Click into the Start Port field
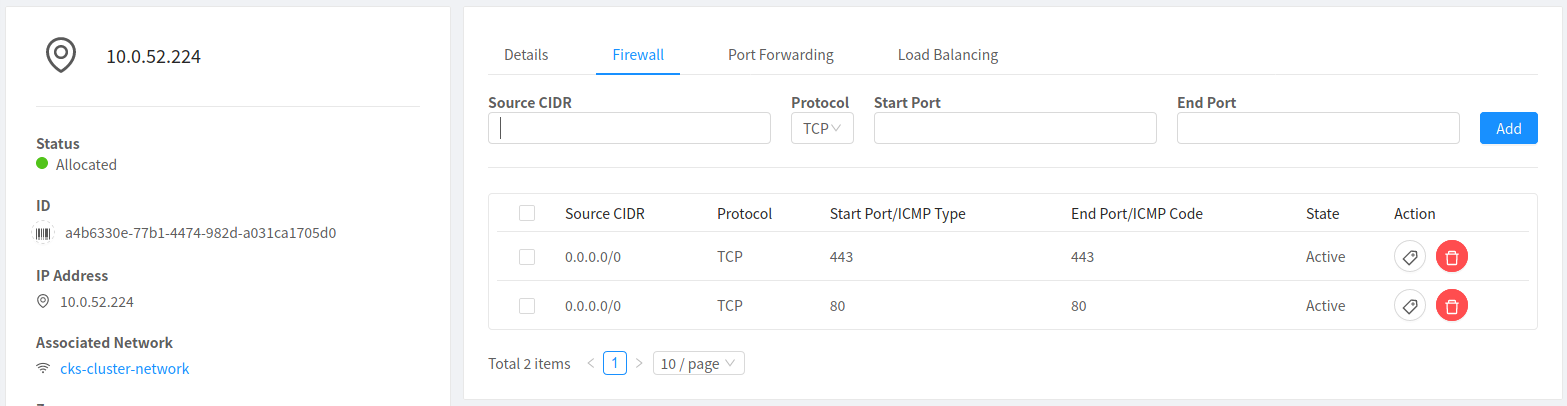 click(x=1014, y=128)
